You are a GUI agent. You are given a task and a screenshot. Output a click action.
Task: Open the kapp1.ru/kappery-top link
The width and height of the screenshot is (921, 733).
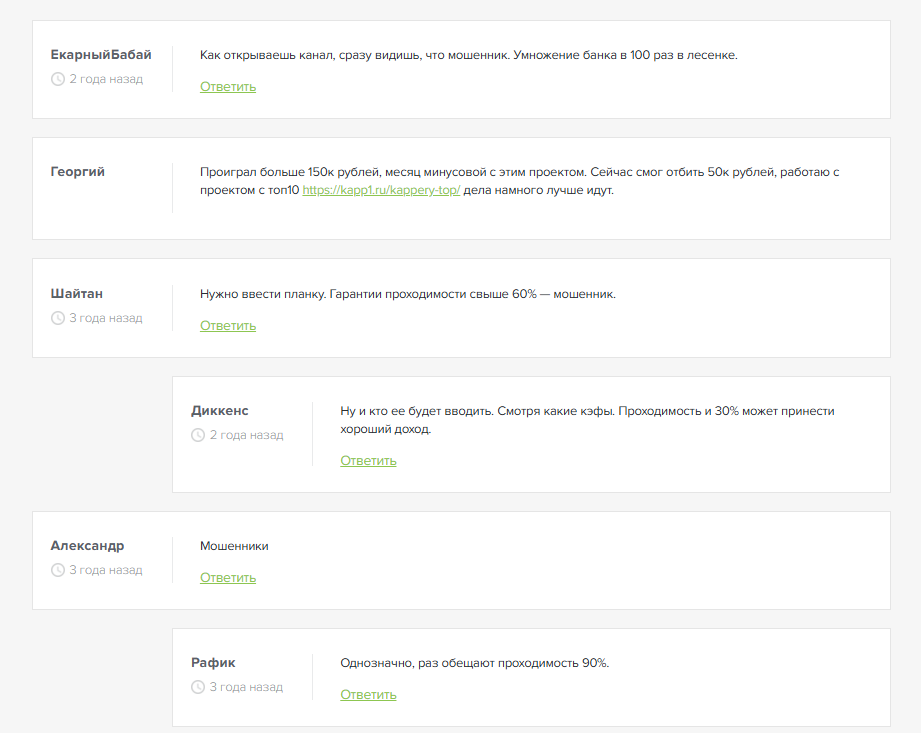coord(381,190)
